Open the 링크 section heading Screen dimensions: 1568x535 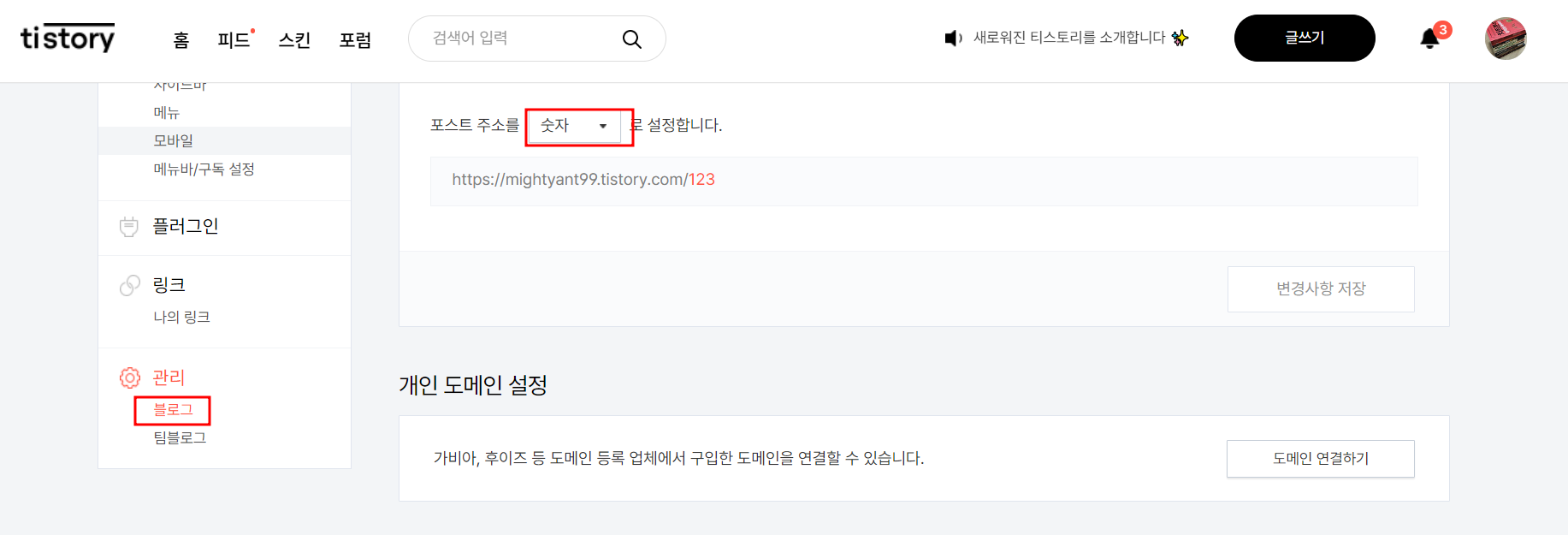click(169, 285)
